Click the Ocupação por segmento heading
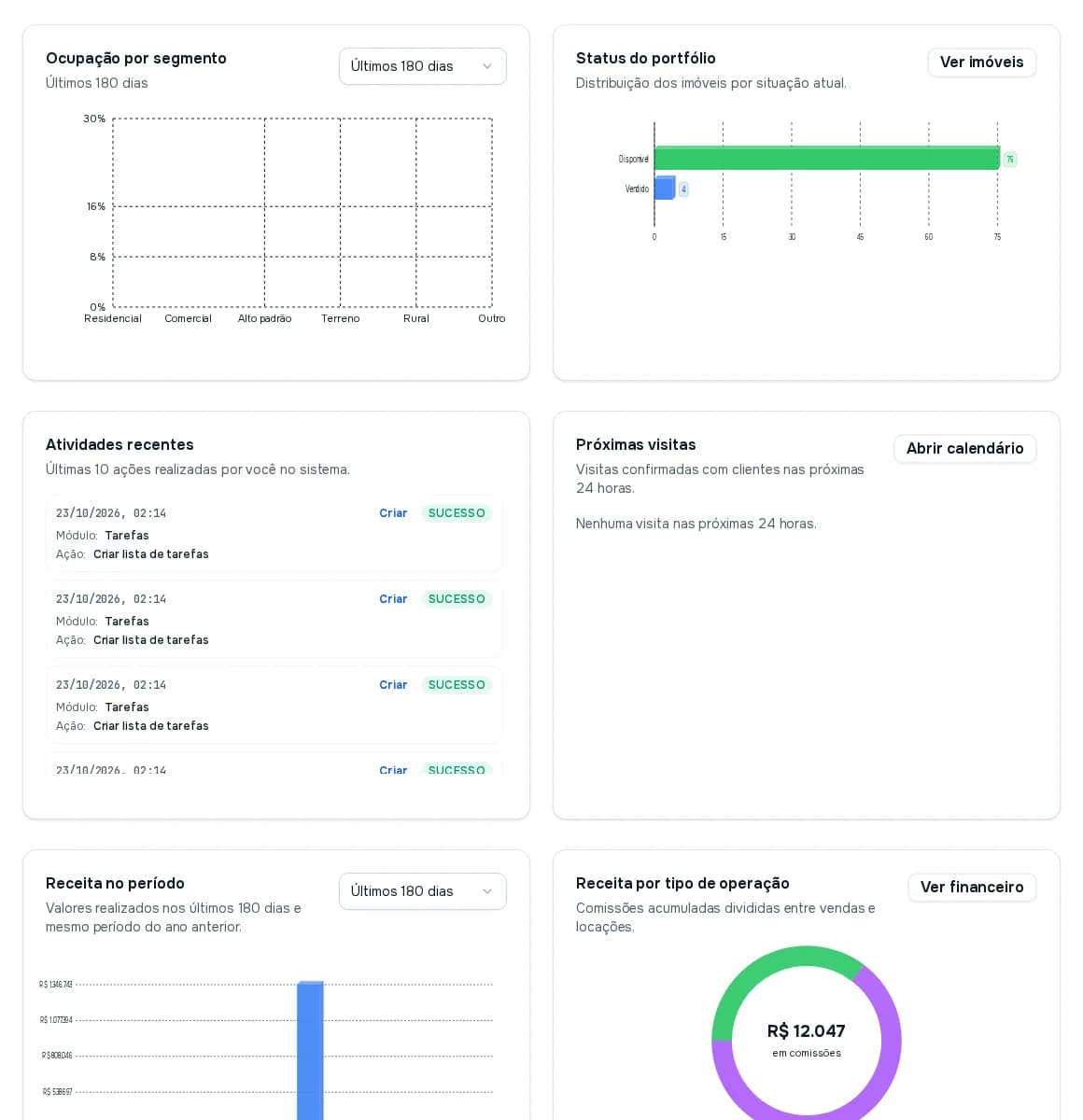The height and width of the screenshot is (1120, 1083). click(136, 59)
